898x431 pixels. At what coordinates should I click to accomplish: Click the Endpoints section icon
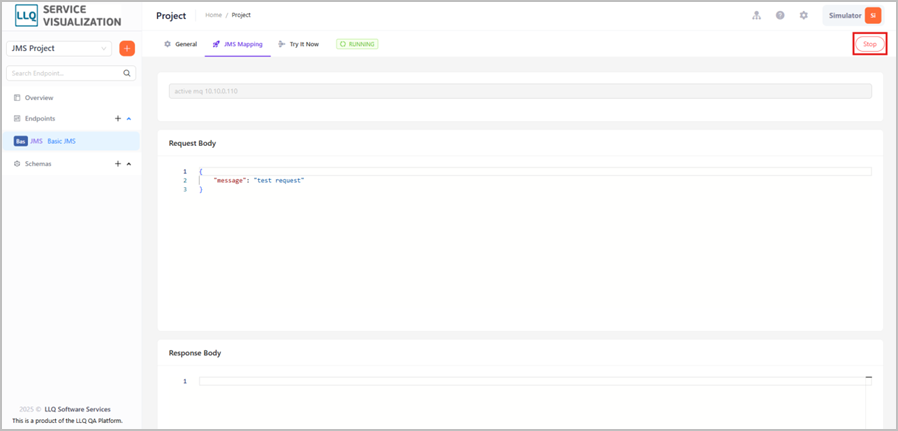click(x=17, y=118)
